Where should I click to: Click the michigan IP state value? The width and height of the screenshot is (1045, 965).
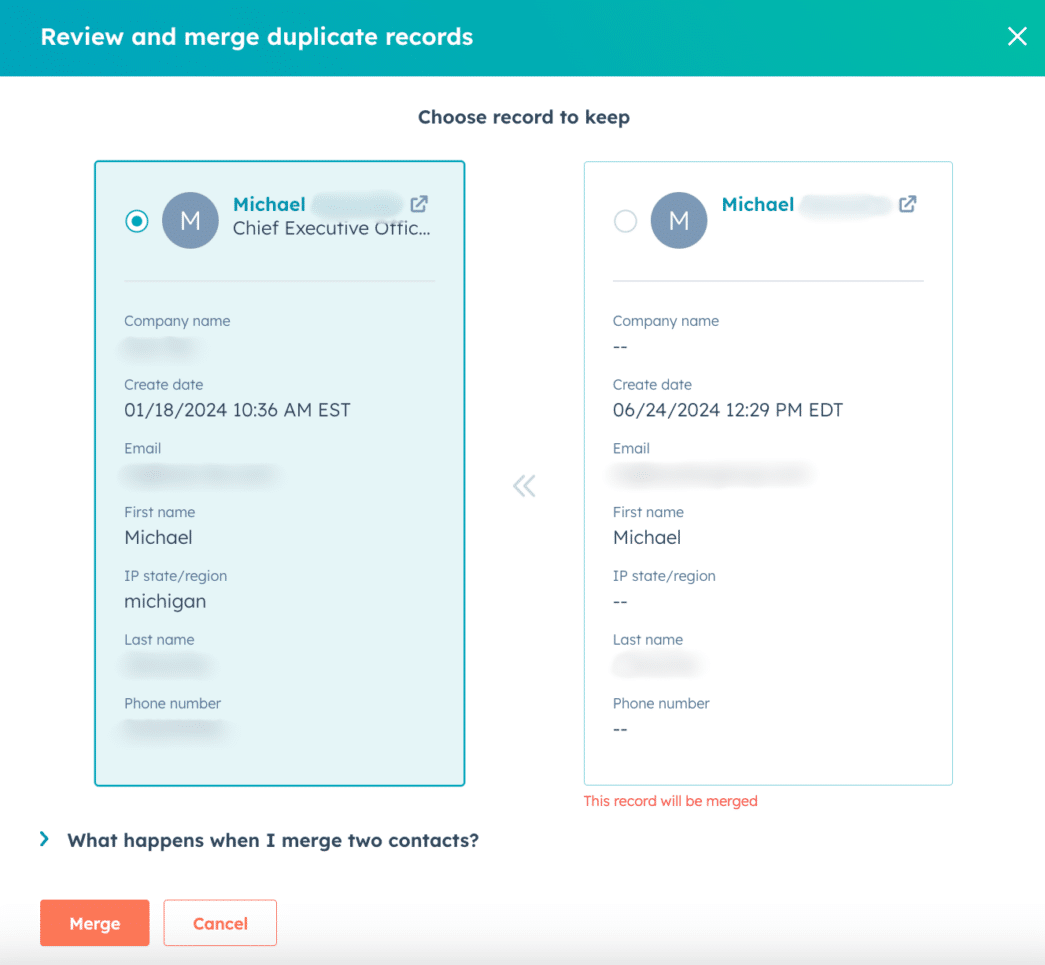(165, 601)
